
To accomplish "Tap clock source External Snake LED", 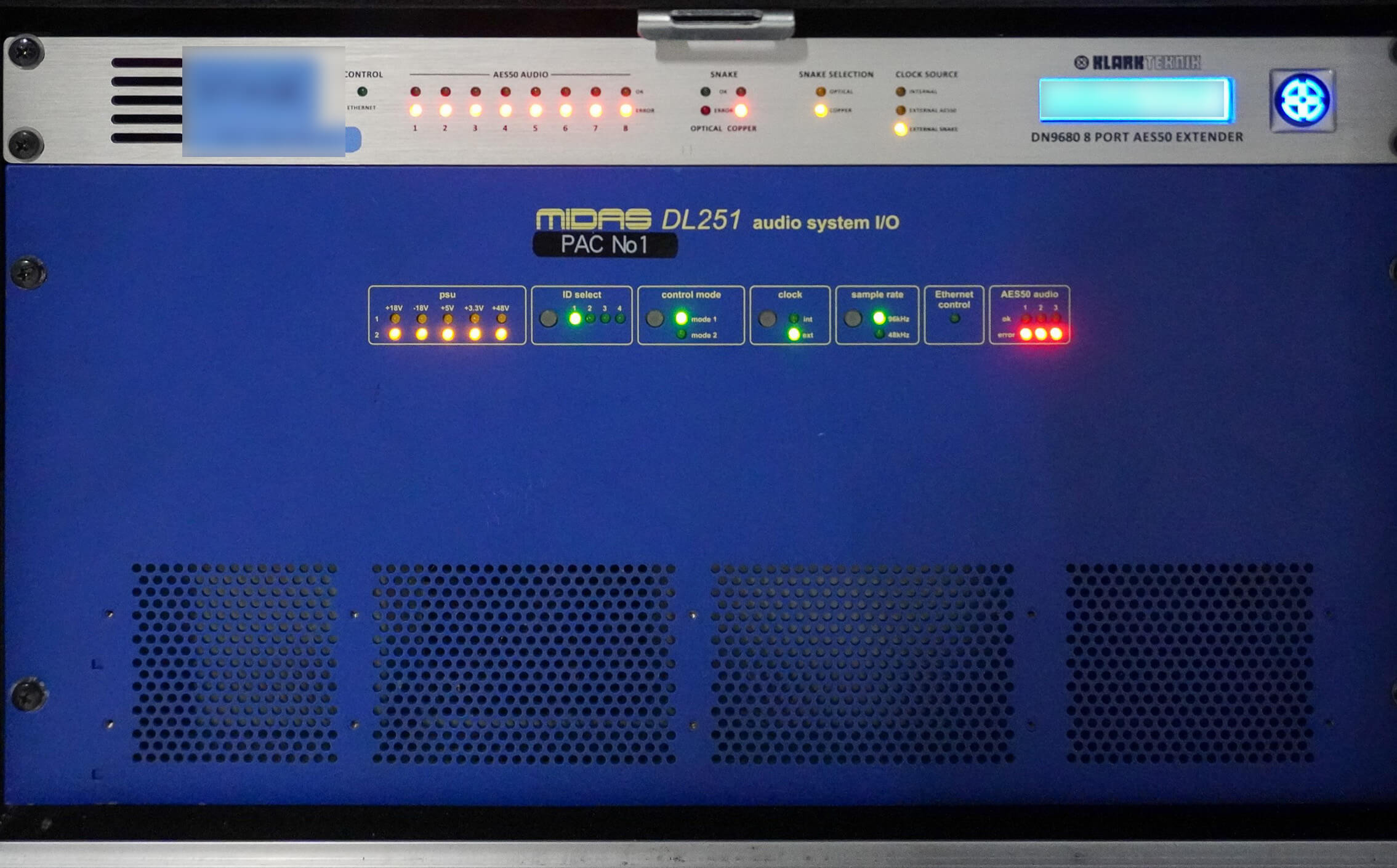I will (x=901, y=129).
